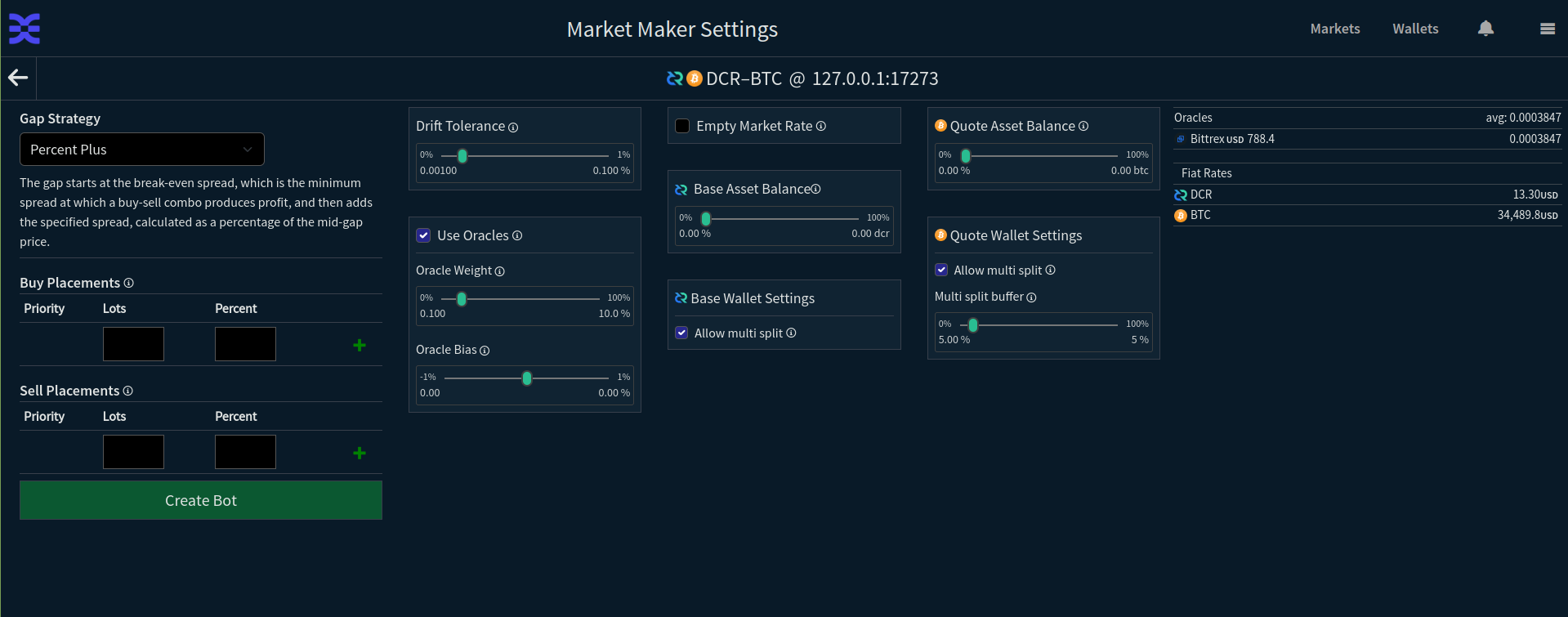
Task: Click the Sell Placements Percent input field
Action: coord(245,452)
